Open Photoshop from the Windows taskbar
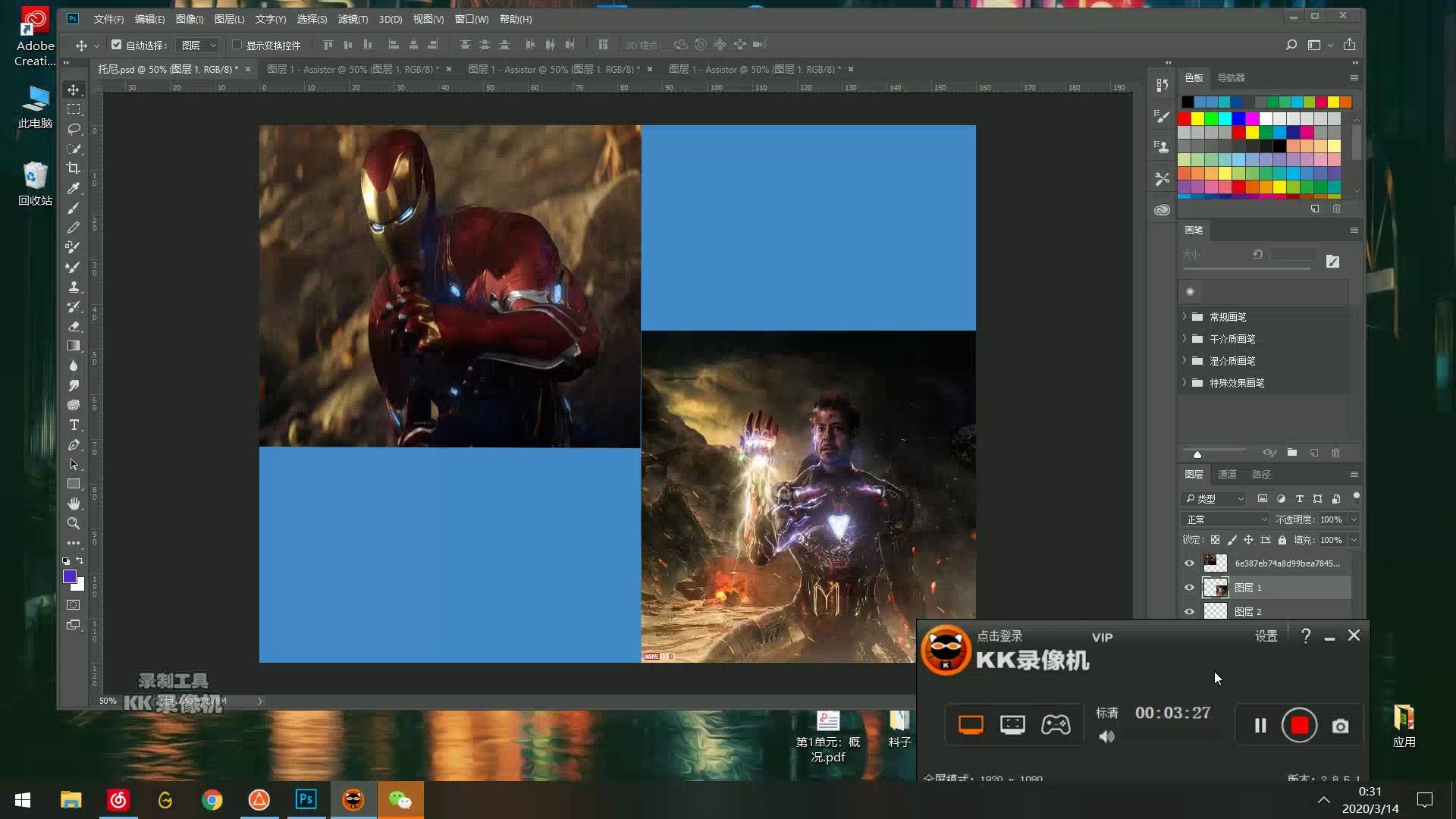The height and width of the screenshot is (819, 1456). [306, 799]
